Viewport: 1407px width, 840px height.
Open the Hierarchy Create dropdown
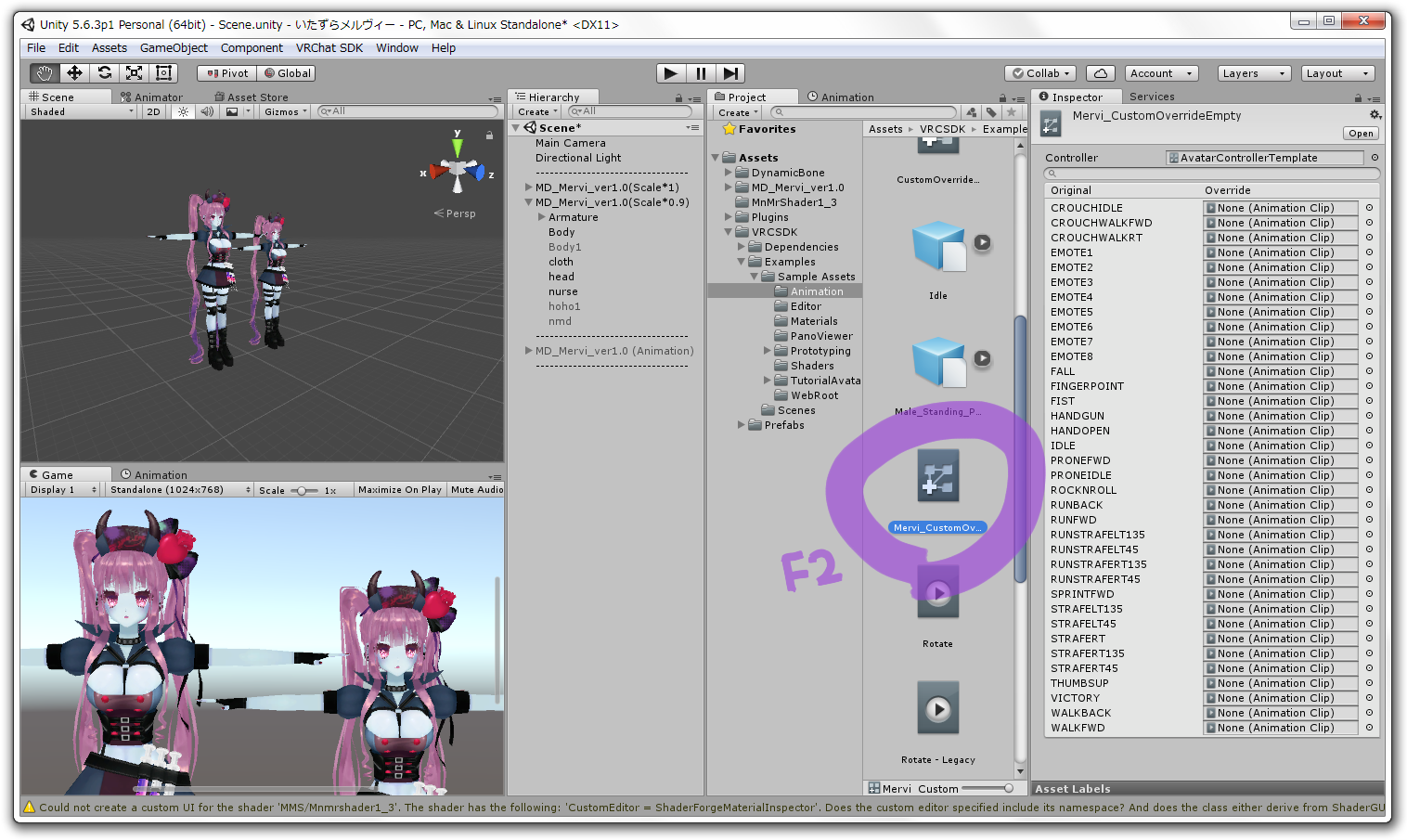coord(537,111)
